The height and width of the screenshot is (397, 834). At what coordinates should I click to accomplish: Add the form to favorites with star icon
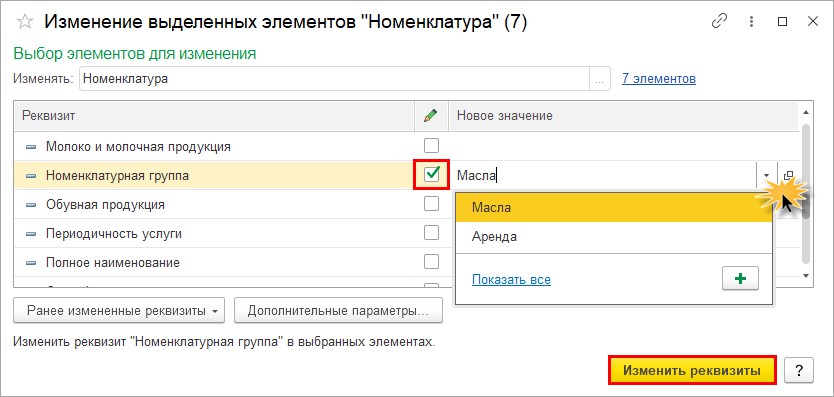[25, 22]
